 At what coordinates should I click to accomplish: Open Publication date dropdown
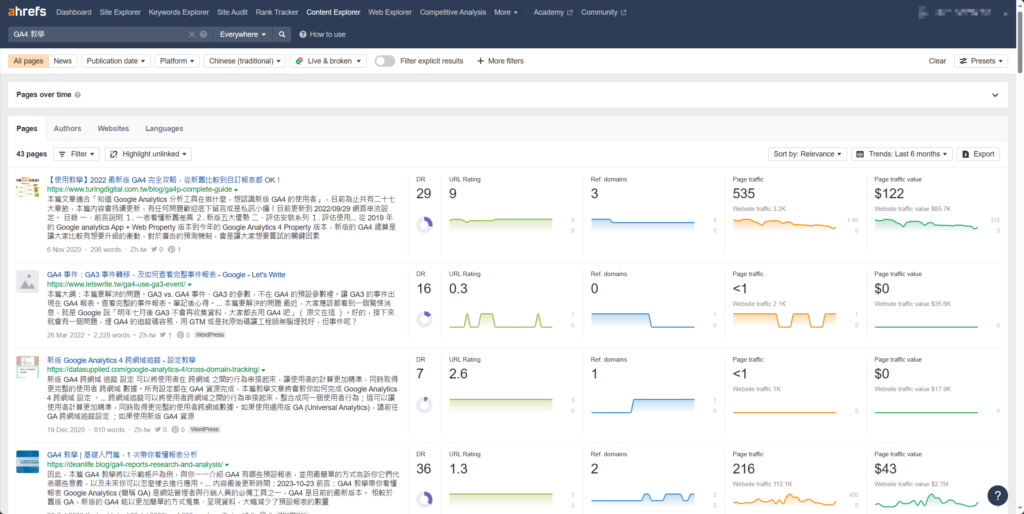[x=116, y=61]
